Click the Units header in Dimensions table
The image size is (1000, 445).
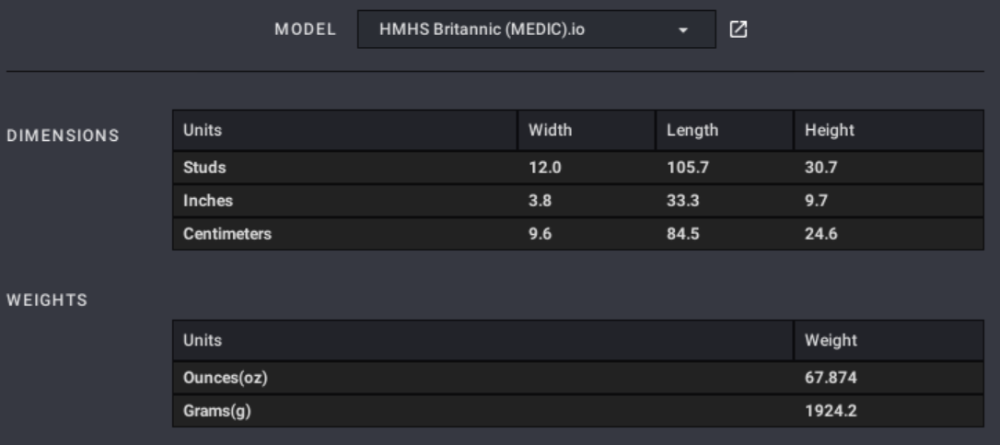tap(203, 130)
